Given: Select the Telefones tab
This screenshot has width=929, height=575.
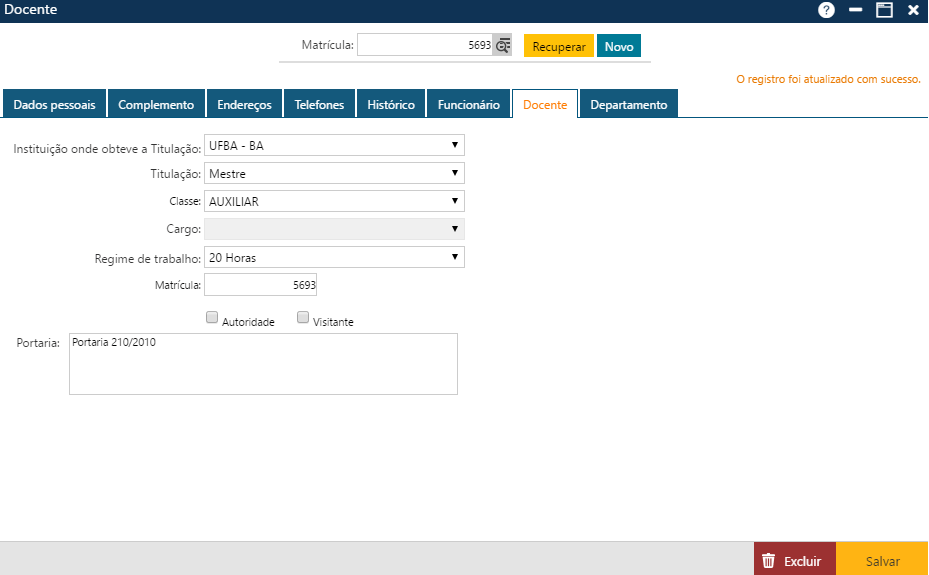Looking at the screenshot, I should [x=319, y=104].
